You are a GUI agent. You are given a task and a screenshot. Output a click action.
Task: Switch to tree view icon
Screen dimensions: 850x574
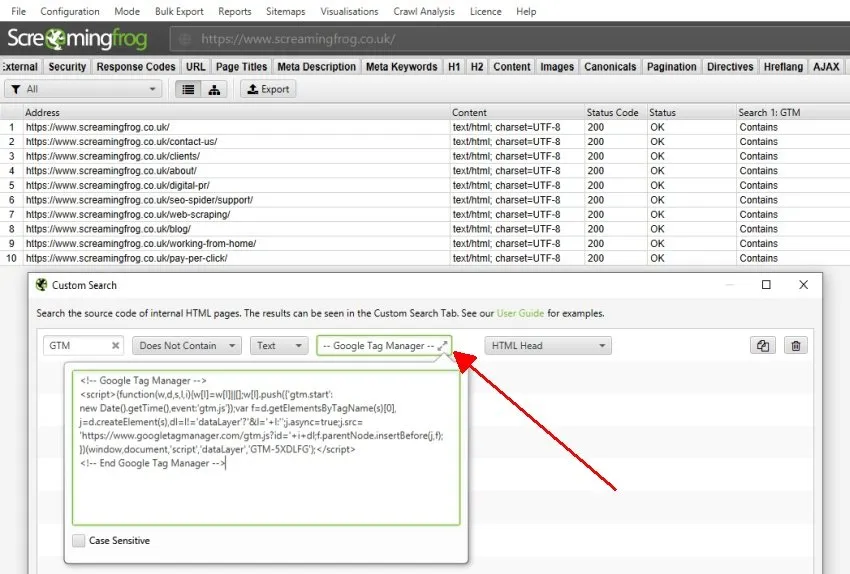214,89
